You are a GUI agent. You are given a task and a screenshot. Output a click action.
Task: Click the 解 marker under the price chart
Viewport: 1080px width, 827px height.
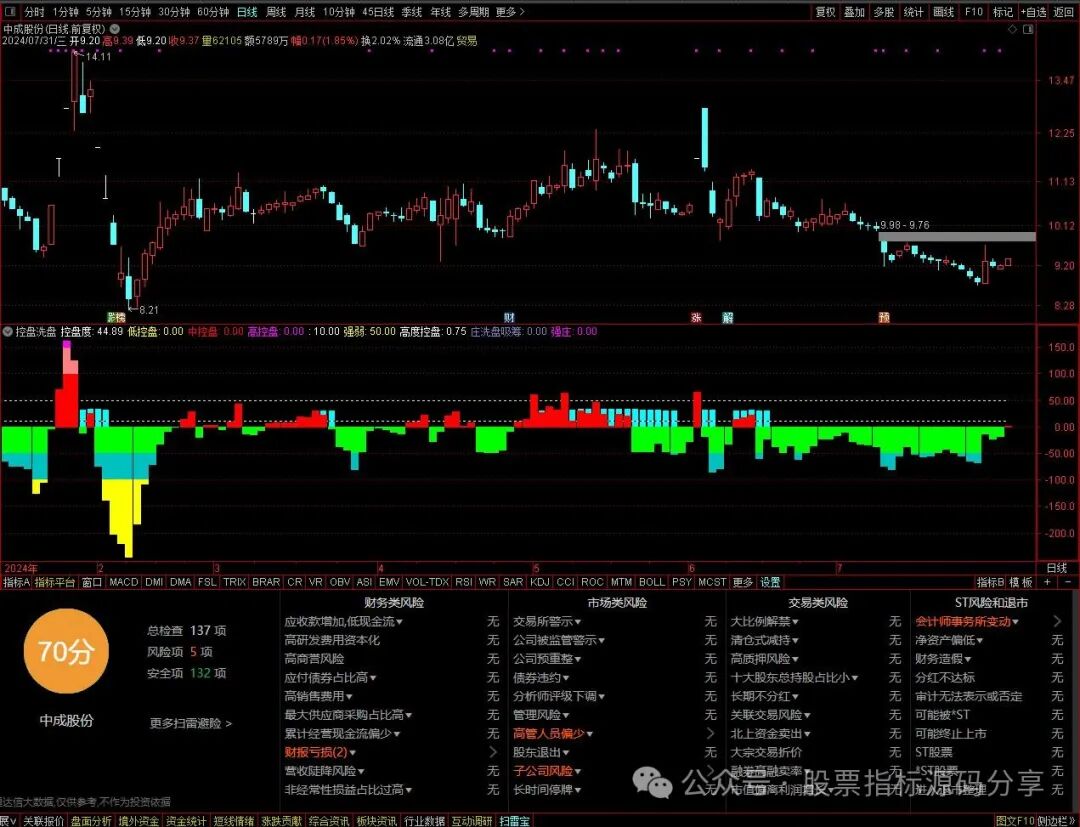(727, 317)
